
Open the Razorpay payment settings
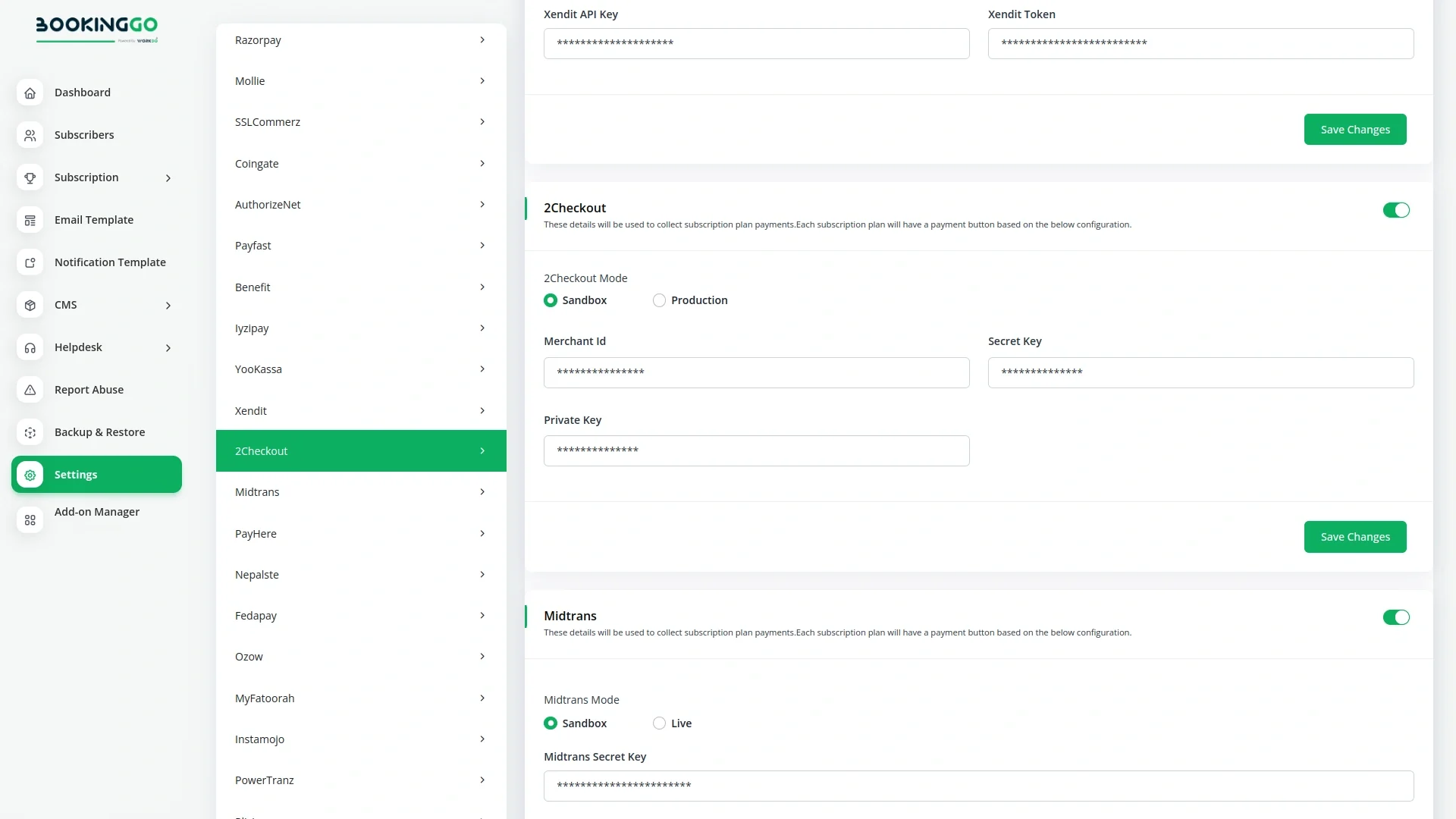click(360, 40)
